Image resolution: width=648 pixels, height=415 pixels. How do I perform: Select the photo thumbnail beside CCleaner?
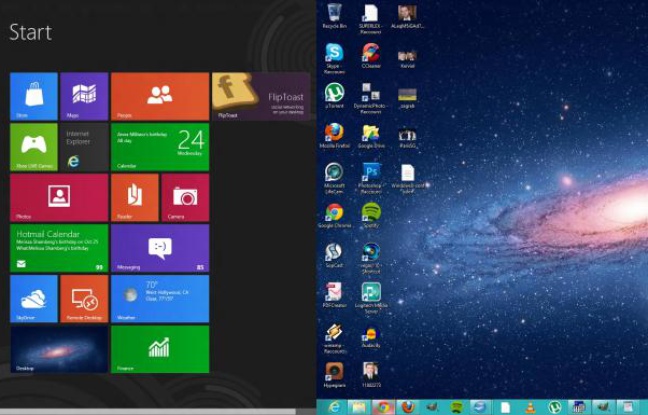pos(407,58)
